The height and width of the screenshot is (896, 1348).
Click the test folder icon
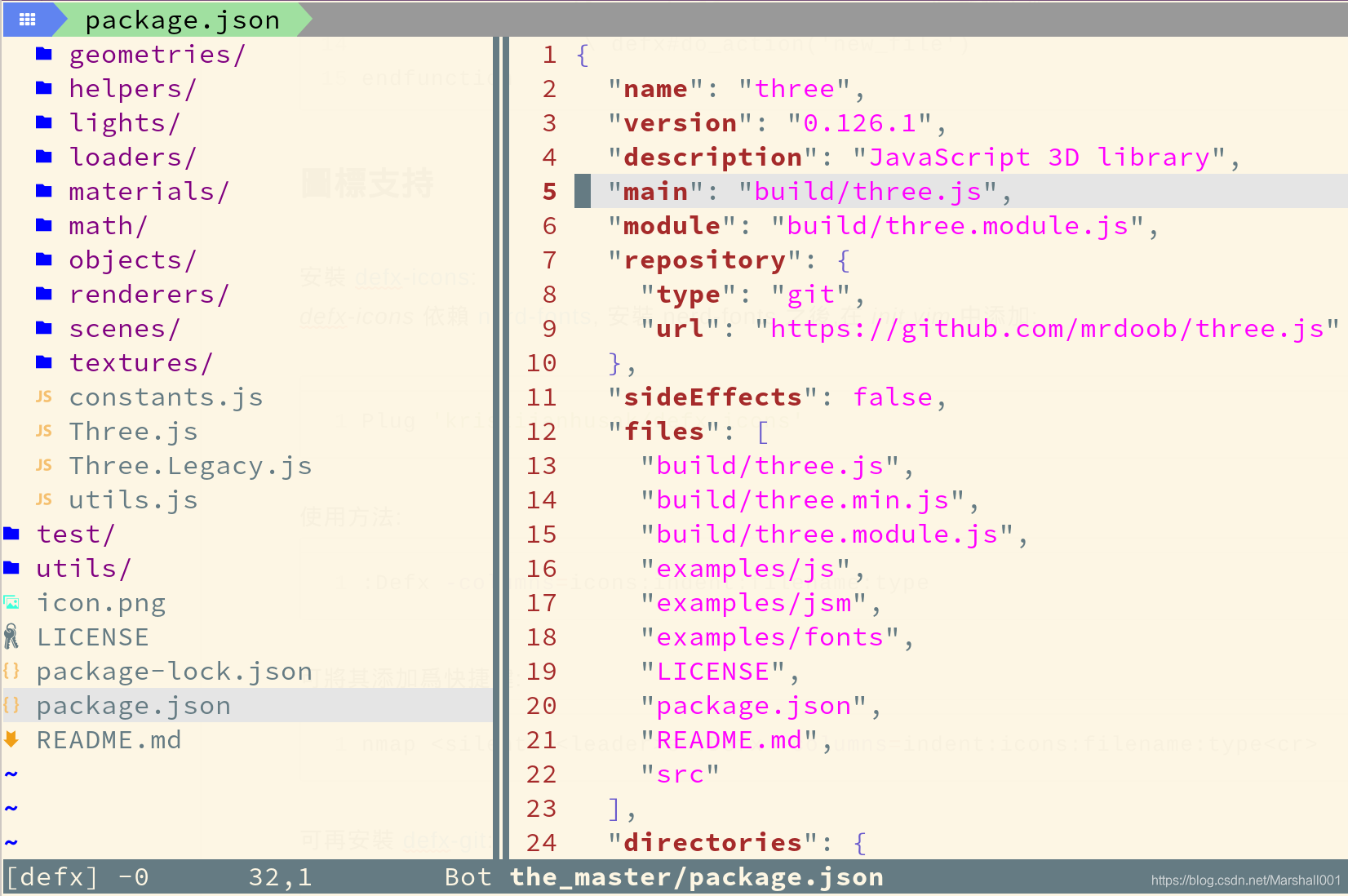coord(11,534)
